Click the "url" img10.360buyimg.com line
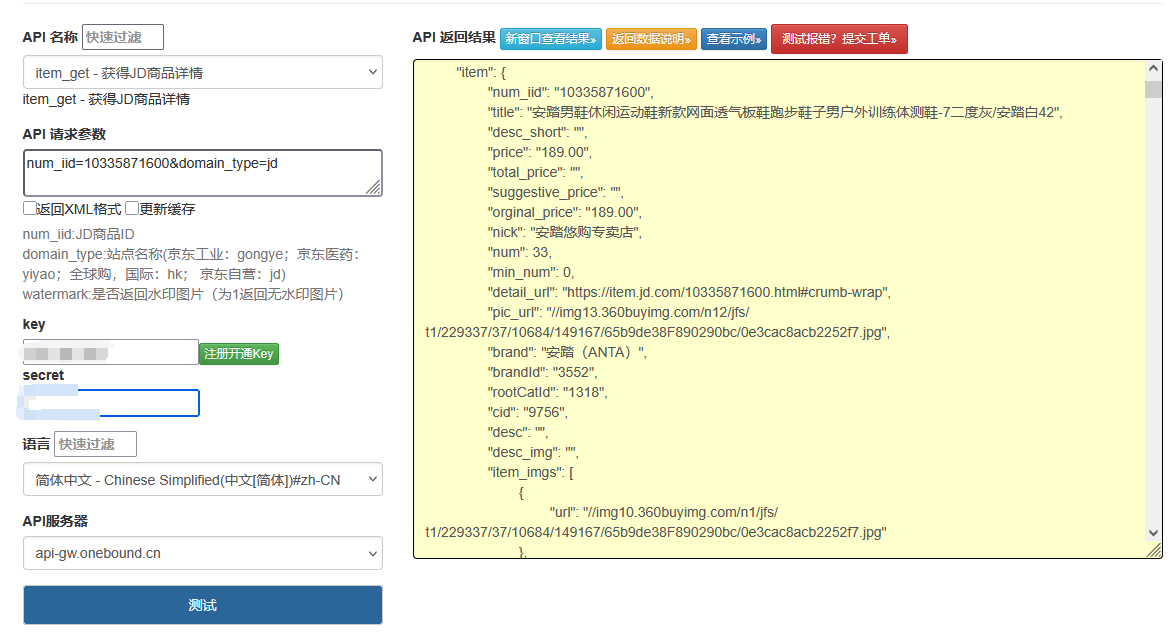 click(x=656, y=523)
